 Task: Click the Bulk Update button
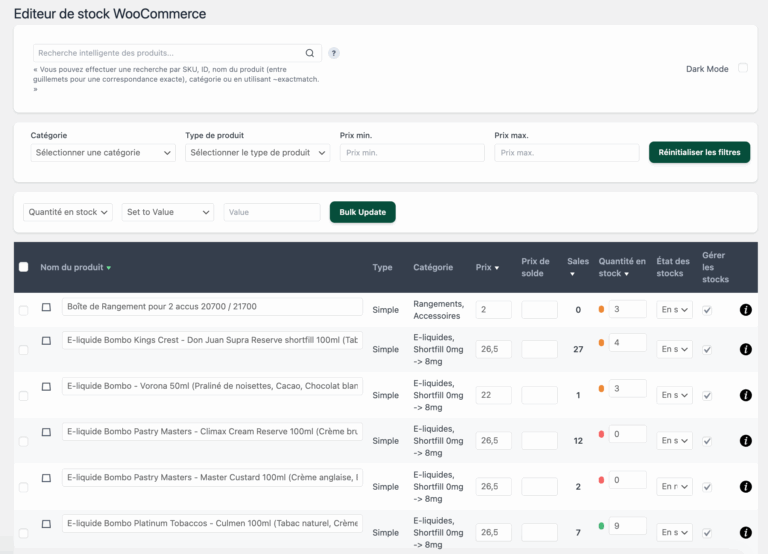pos(362,212)
